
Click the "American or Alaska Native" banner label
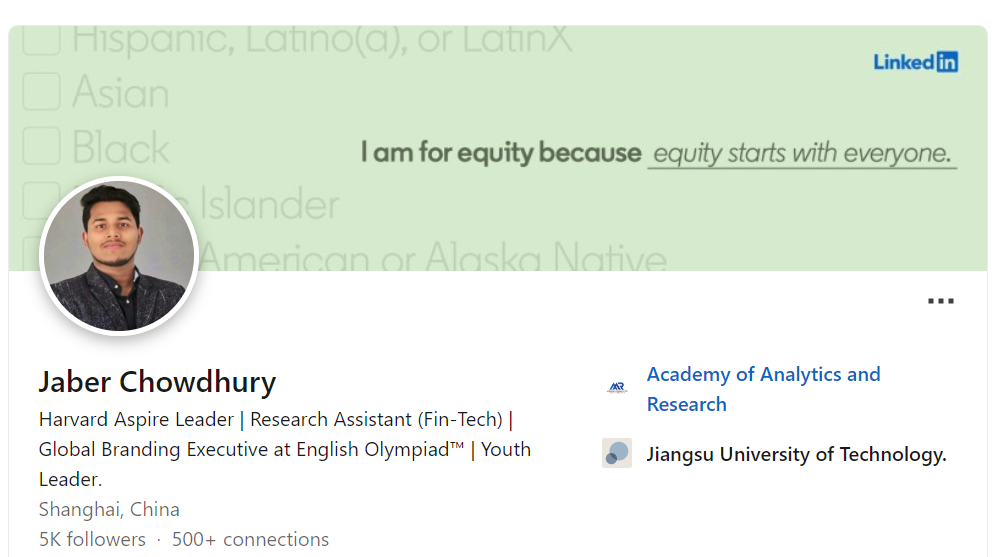pos(434,258)
